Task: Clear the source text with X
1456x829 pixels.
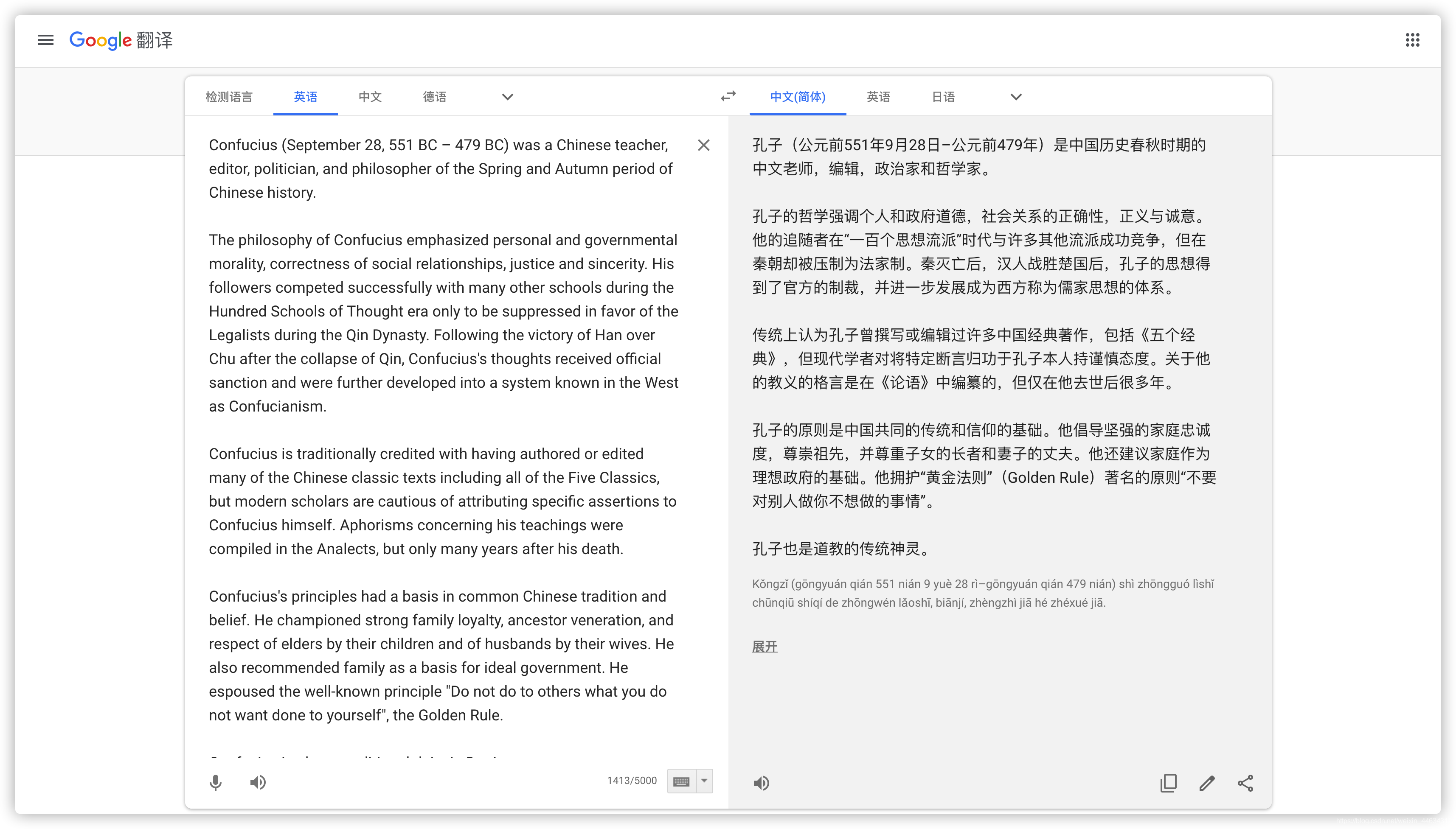Action: (703, 145)
